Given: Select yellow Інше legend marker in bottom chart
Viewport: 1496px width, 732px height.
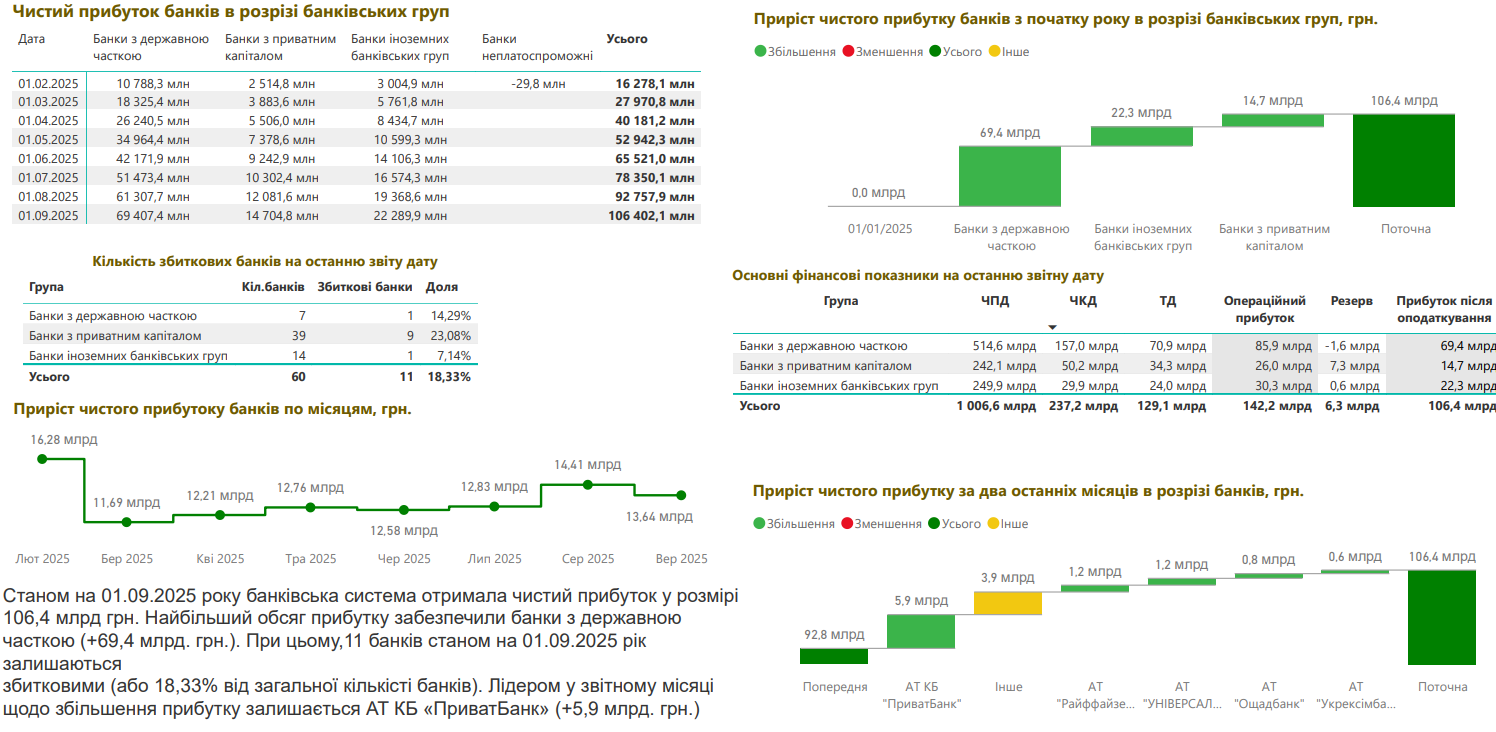Looking at the screenshot, I should pos(992,524).
